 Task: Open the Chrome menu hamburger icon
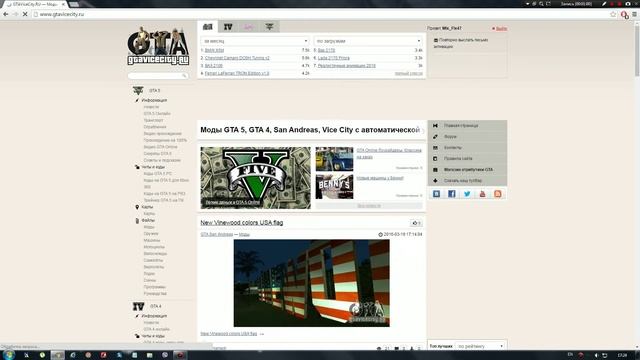click(x=634, y=14)
